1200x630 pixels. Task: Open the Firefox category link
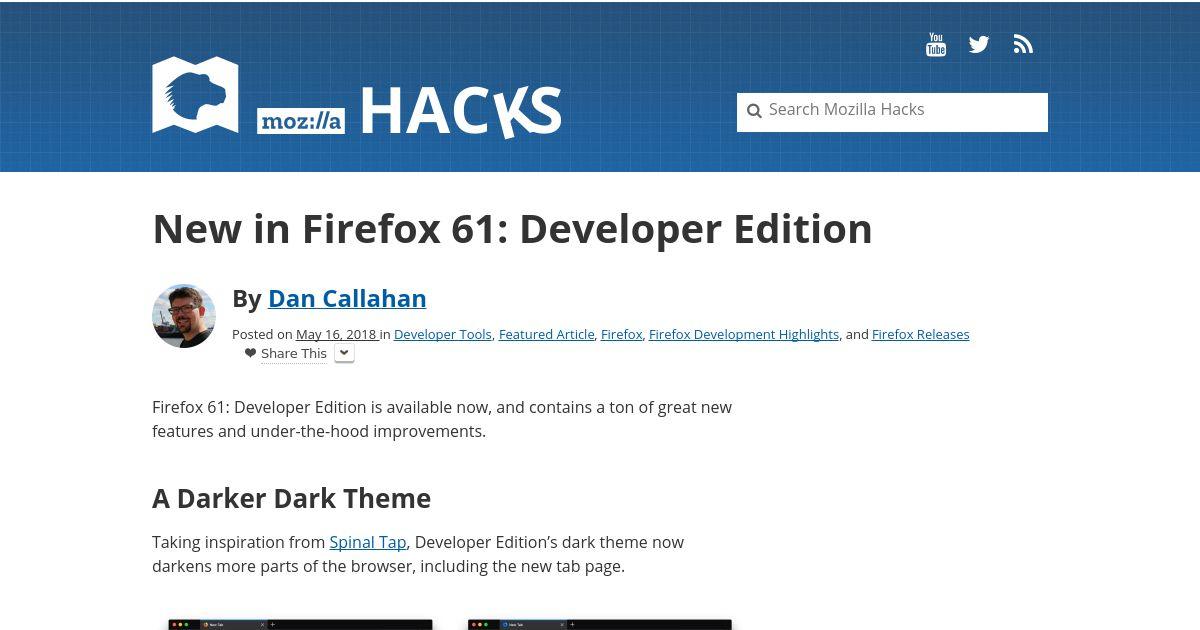click(x=622, y=334)
